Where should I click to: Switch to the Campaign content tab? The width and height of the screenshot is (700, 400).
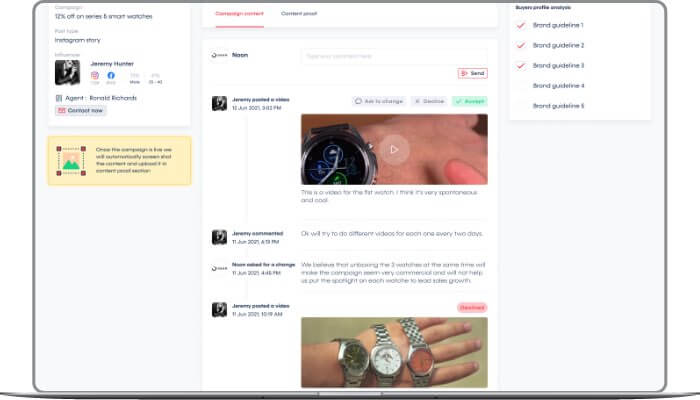pyautogui.click(x=240, y=14)
